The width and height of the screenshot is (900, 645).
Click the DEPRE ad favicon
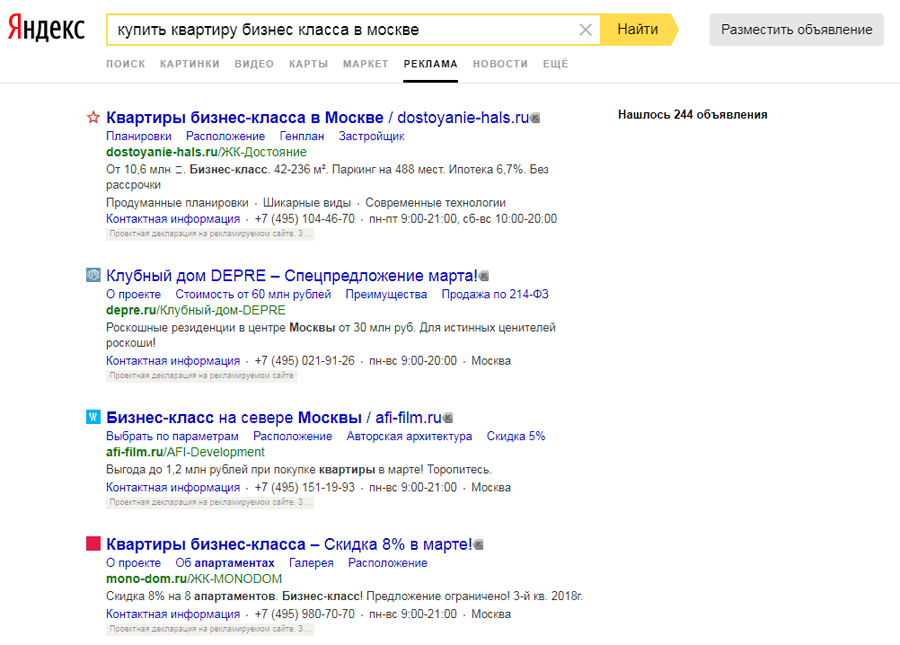tap(93, 275)
